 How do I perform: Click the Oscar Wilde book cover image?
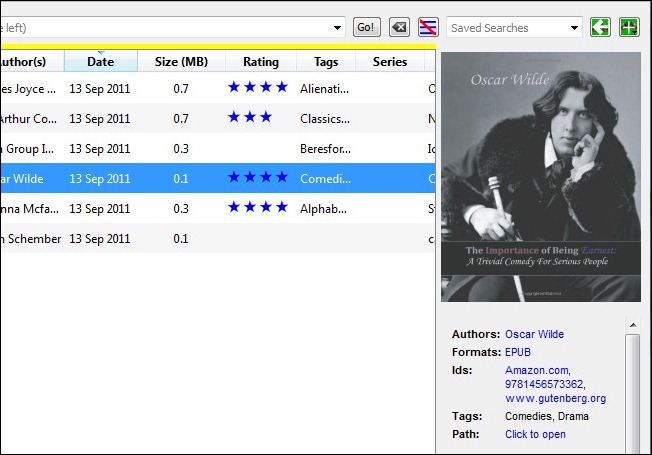click(541, 177)
